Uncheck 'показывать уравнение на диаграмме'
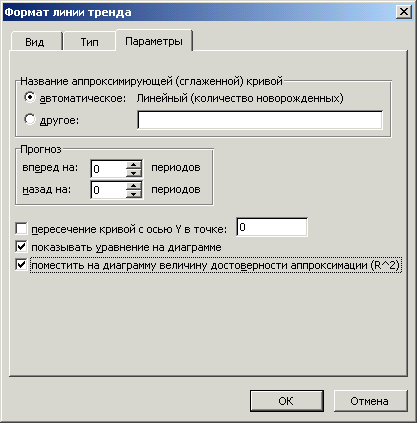Viewport: 417px width, 423px height. pos(21,247)
